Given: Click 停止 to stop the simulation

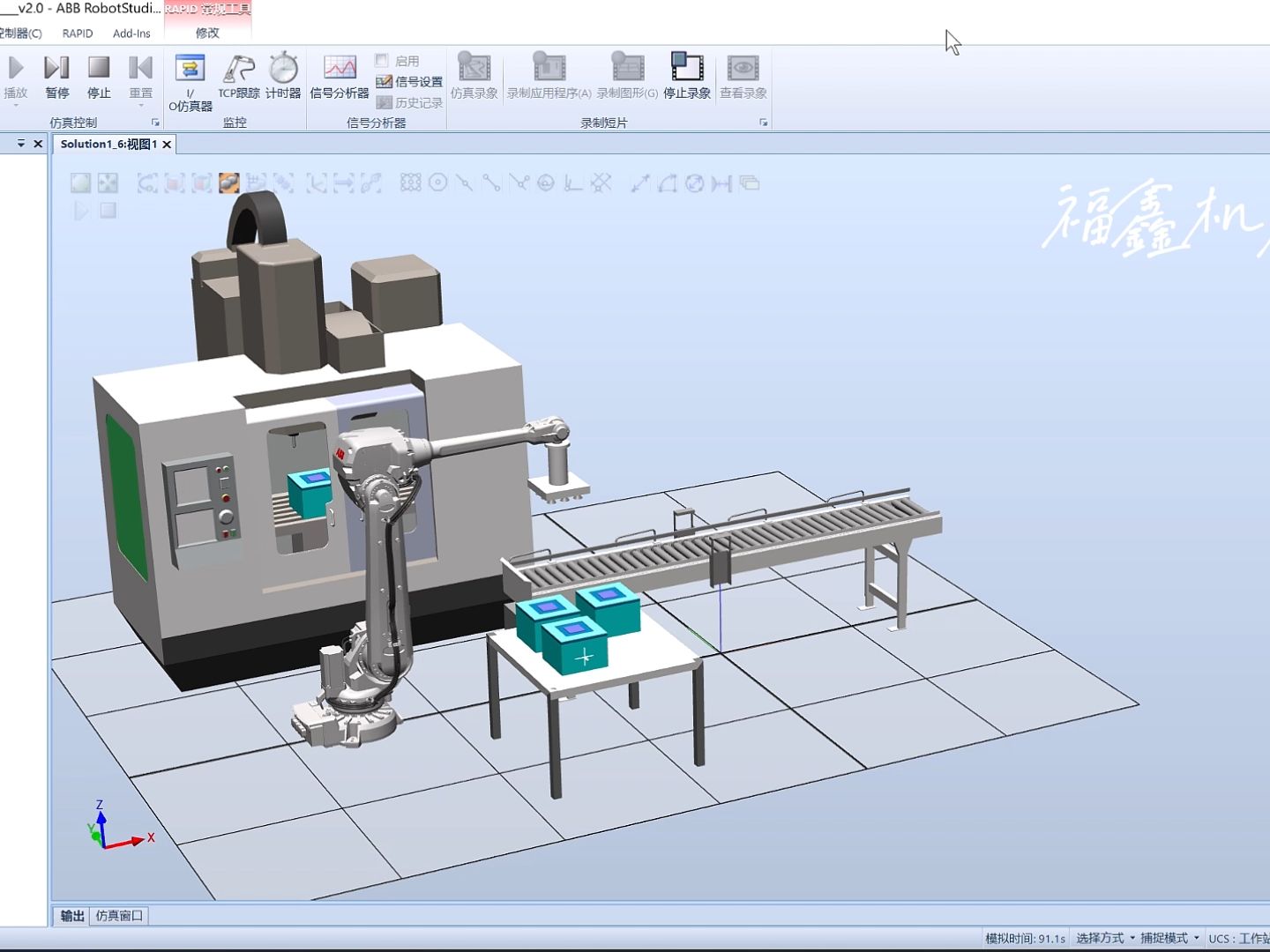Looking at the screenshot, I should coord(98,75).
